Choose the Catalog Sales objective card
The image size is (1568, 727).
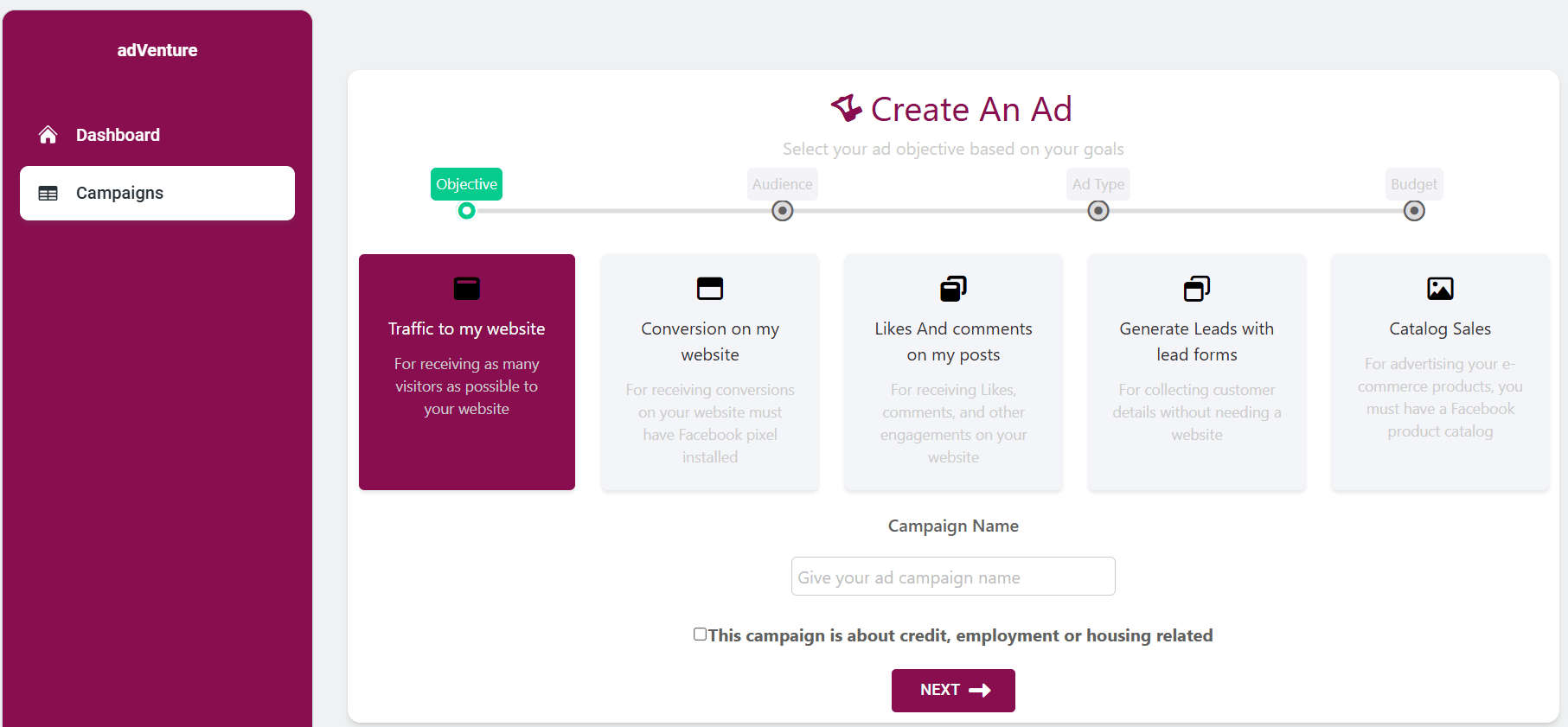pyautogui.click(x=1440, y=372)
